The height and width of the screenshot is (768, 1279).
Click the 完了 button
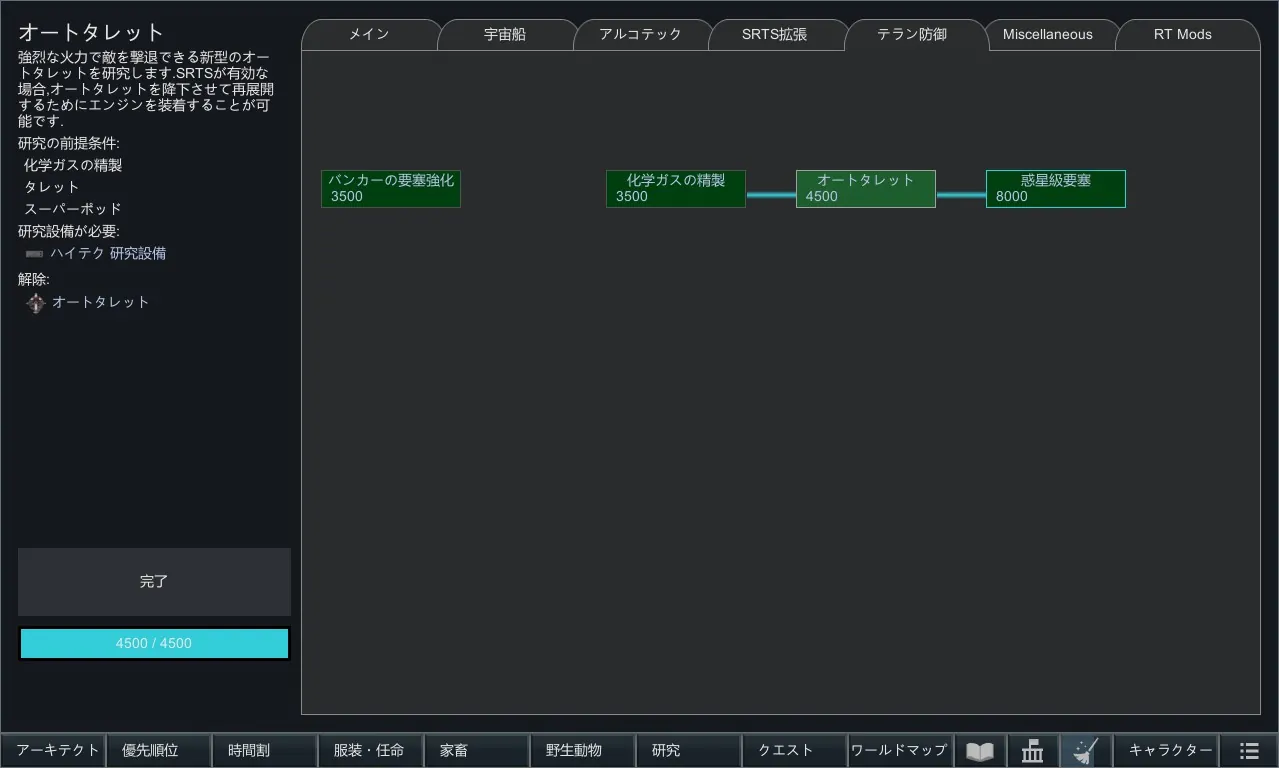pos(154,582)
